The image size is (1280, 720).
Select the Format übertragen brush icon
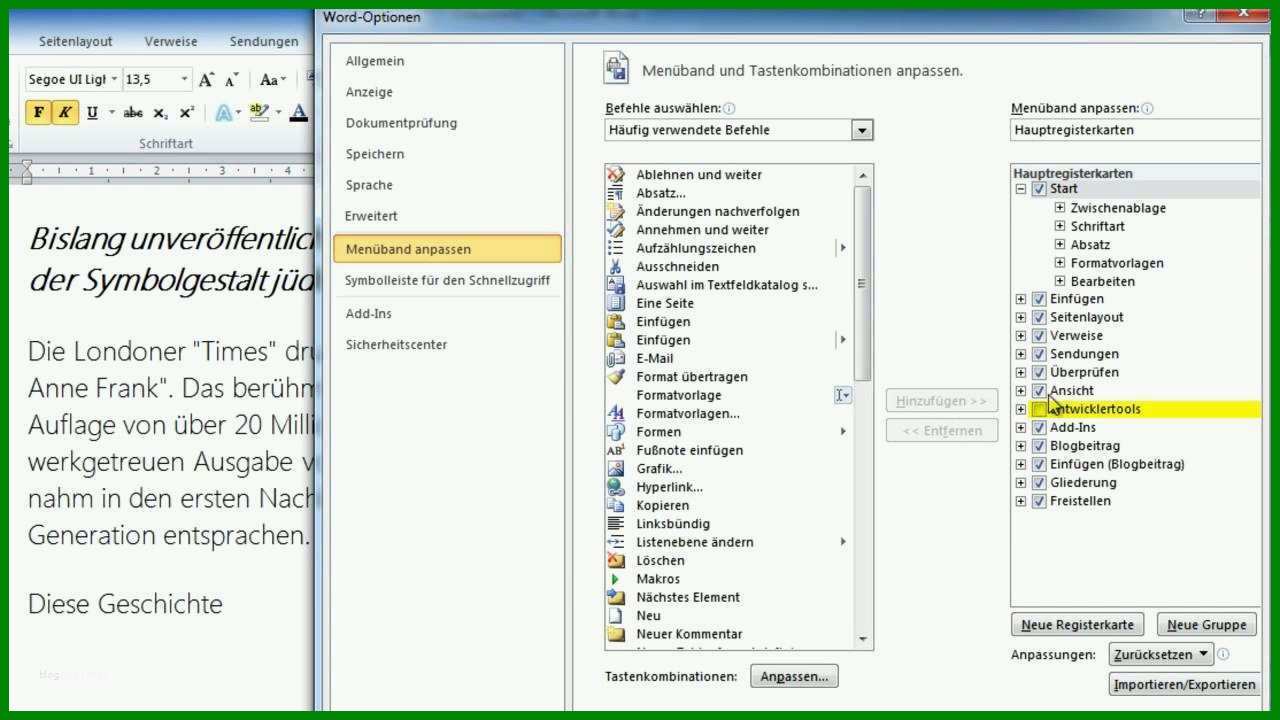tap(616, 377)
